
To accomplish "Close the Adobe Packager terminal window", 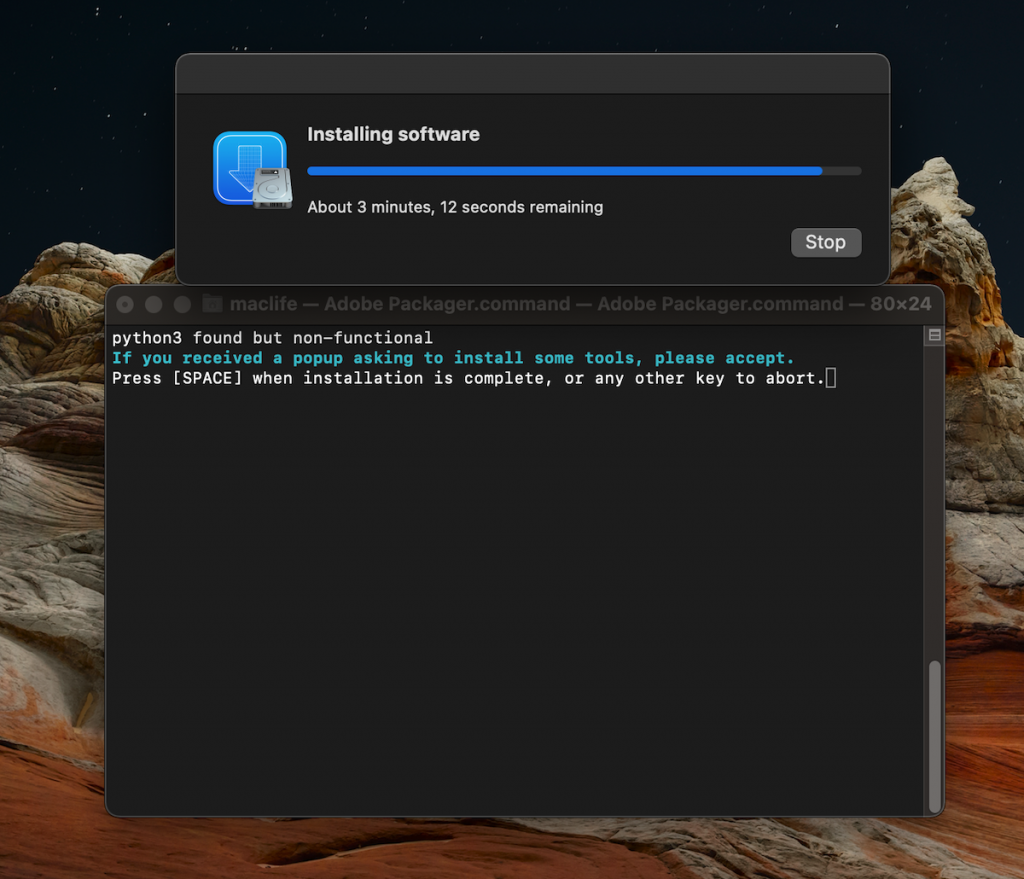I will [x=126, y=304].
